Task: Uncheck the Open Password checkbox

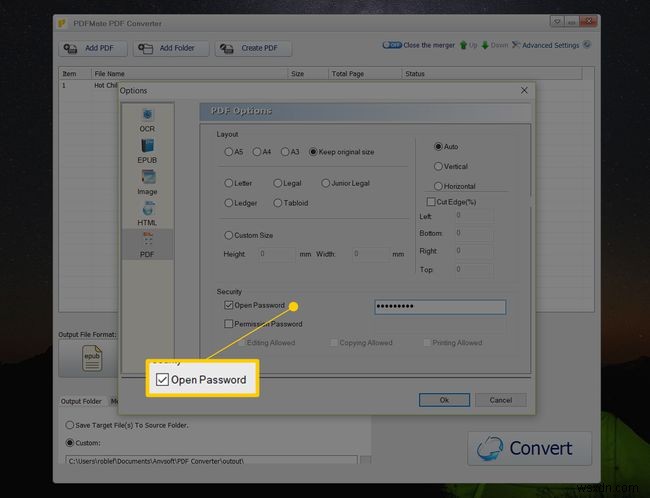Action: [x=228, y=305]
